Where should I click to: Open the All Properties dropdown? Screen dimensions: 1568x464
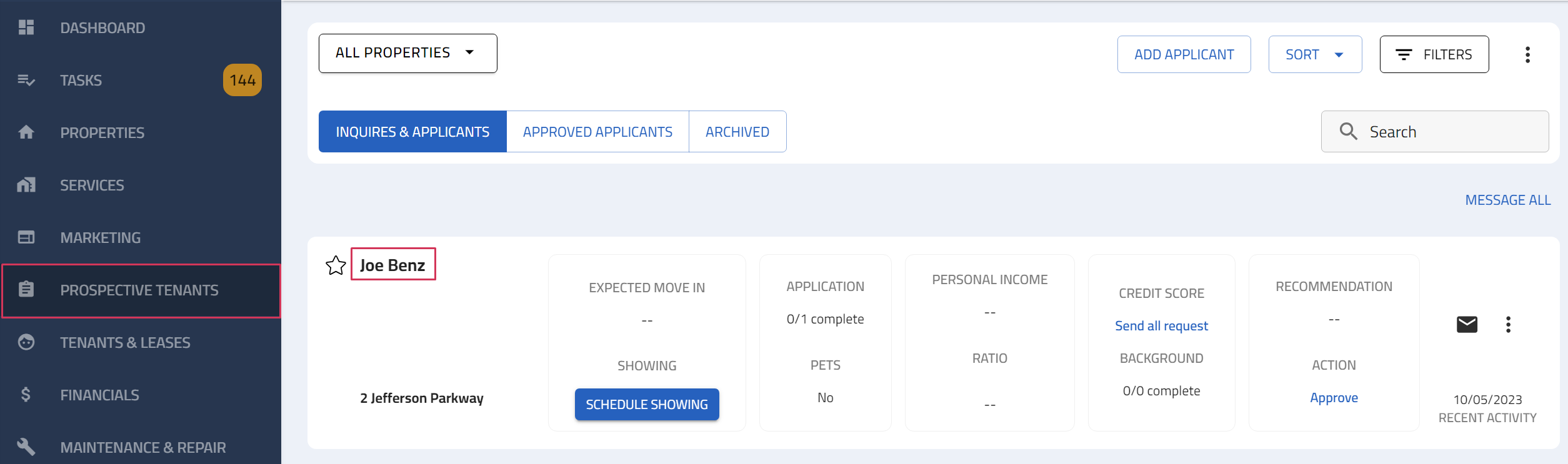point(407,53)
